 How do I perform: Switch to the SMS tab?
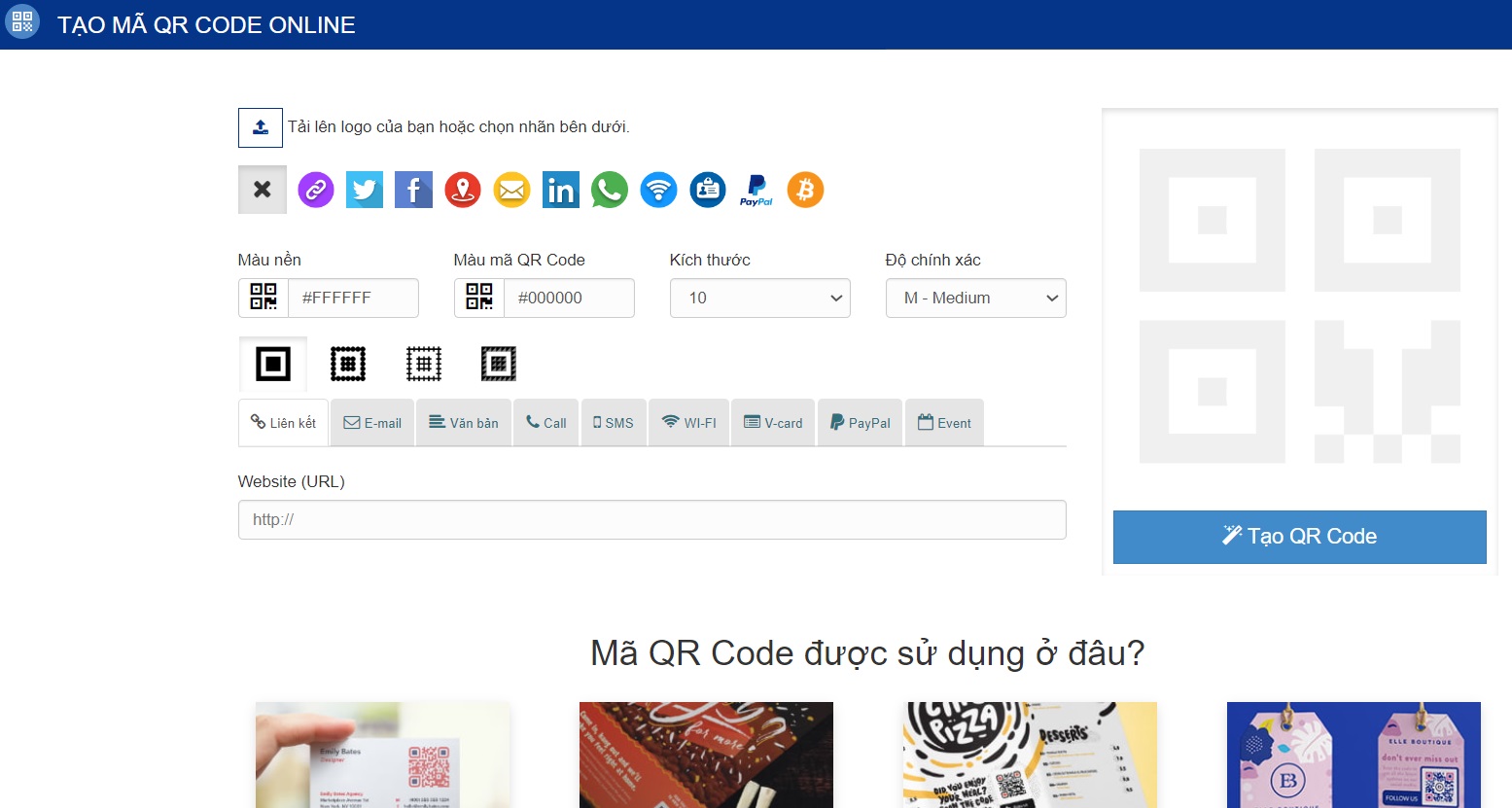614,422
